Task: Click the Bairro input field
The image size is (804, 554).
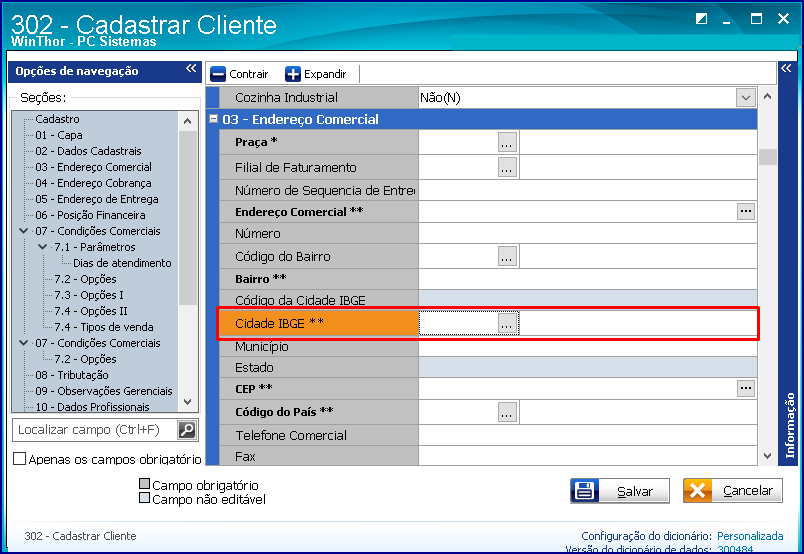Action: tap(588, 279)
